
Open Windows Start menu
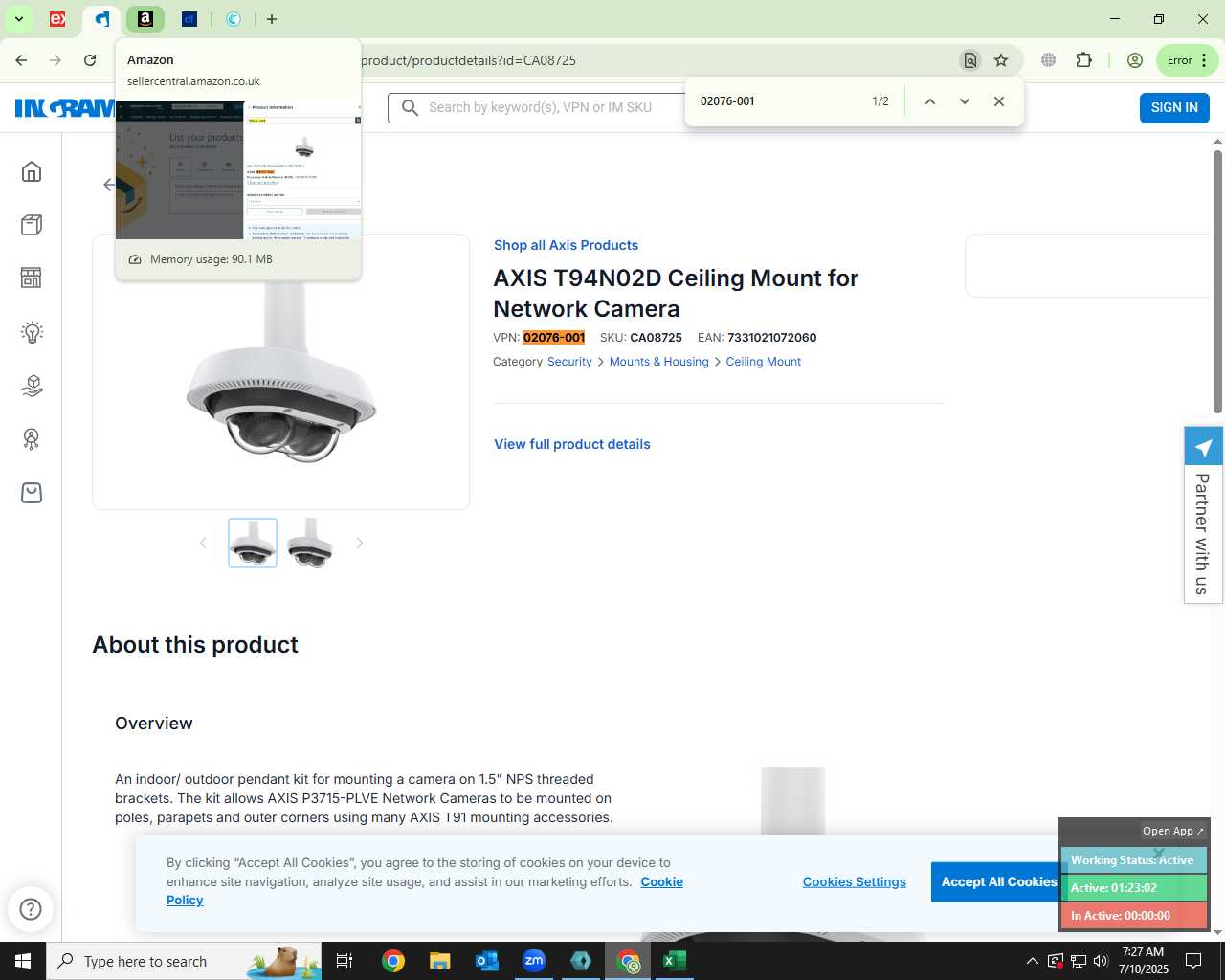23,961
